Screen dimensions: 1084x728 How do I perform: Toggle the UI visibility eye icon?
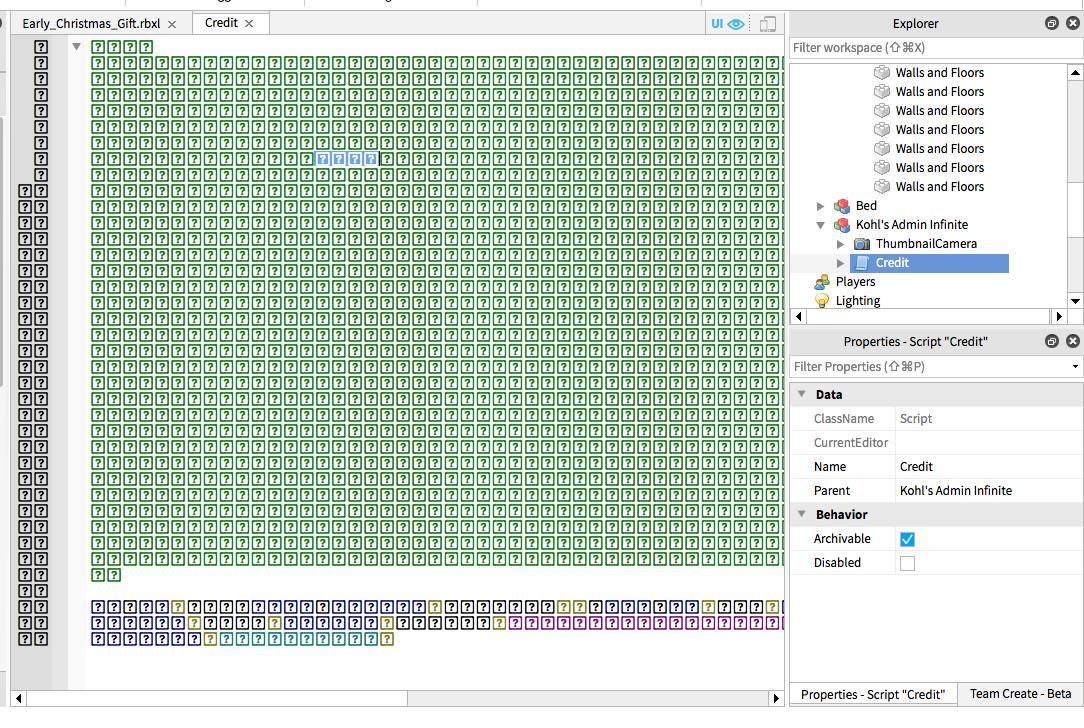click(735, 24)
